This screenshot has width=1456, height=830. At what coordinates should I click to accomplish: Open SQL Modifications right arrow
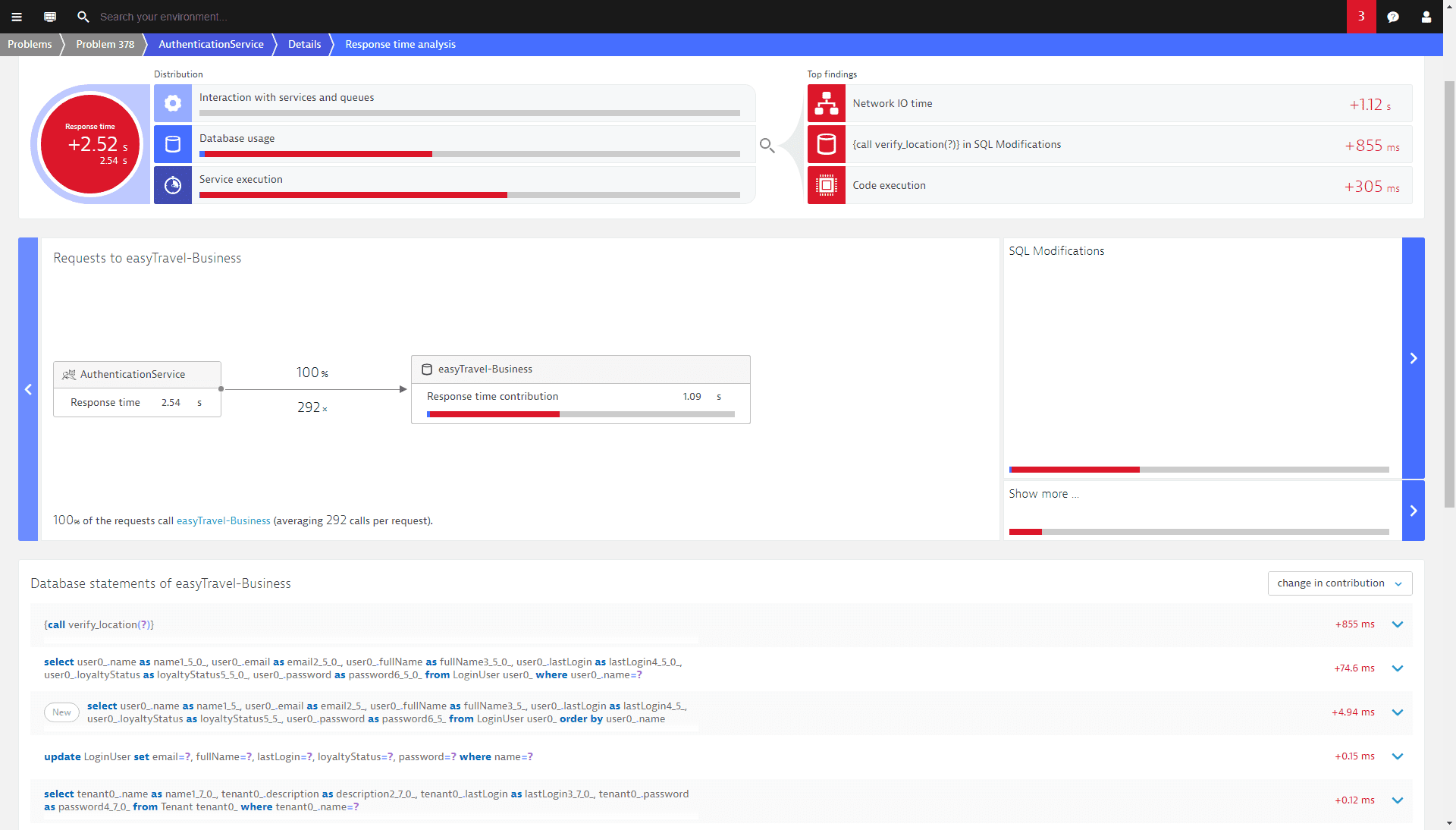coord(1414,358)
